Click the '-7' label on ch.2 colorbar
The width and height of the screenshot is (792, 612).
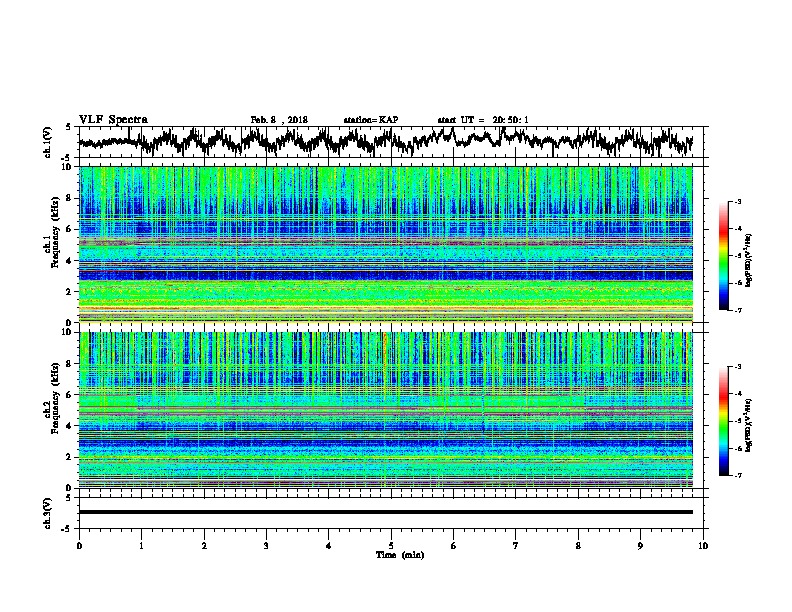point(738,476)
